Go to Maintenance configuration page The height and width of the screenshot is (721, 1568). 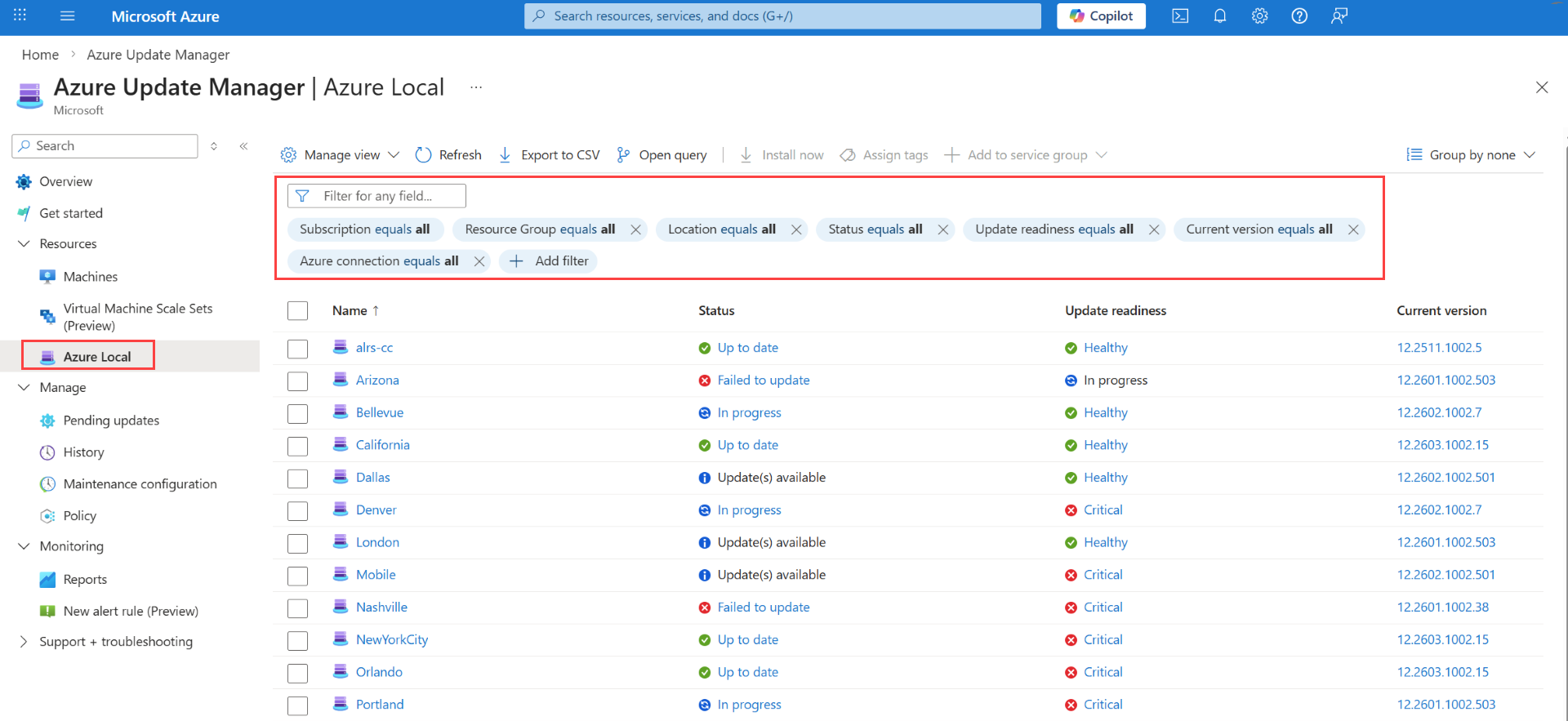click(x=140, y=484)
